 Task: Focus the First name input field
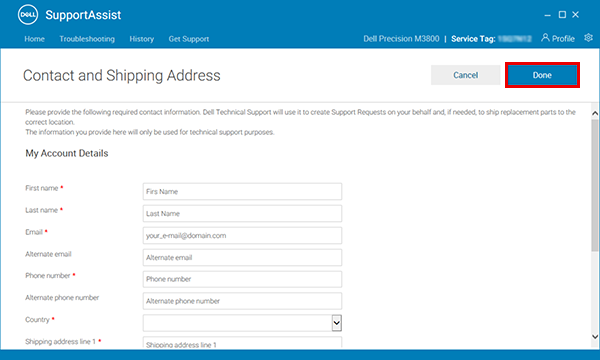[x=242, y=191]
